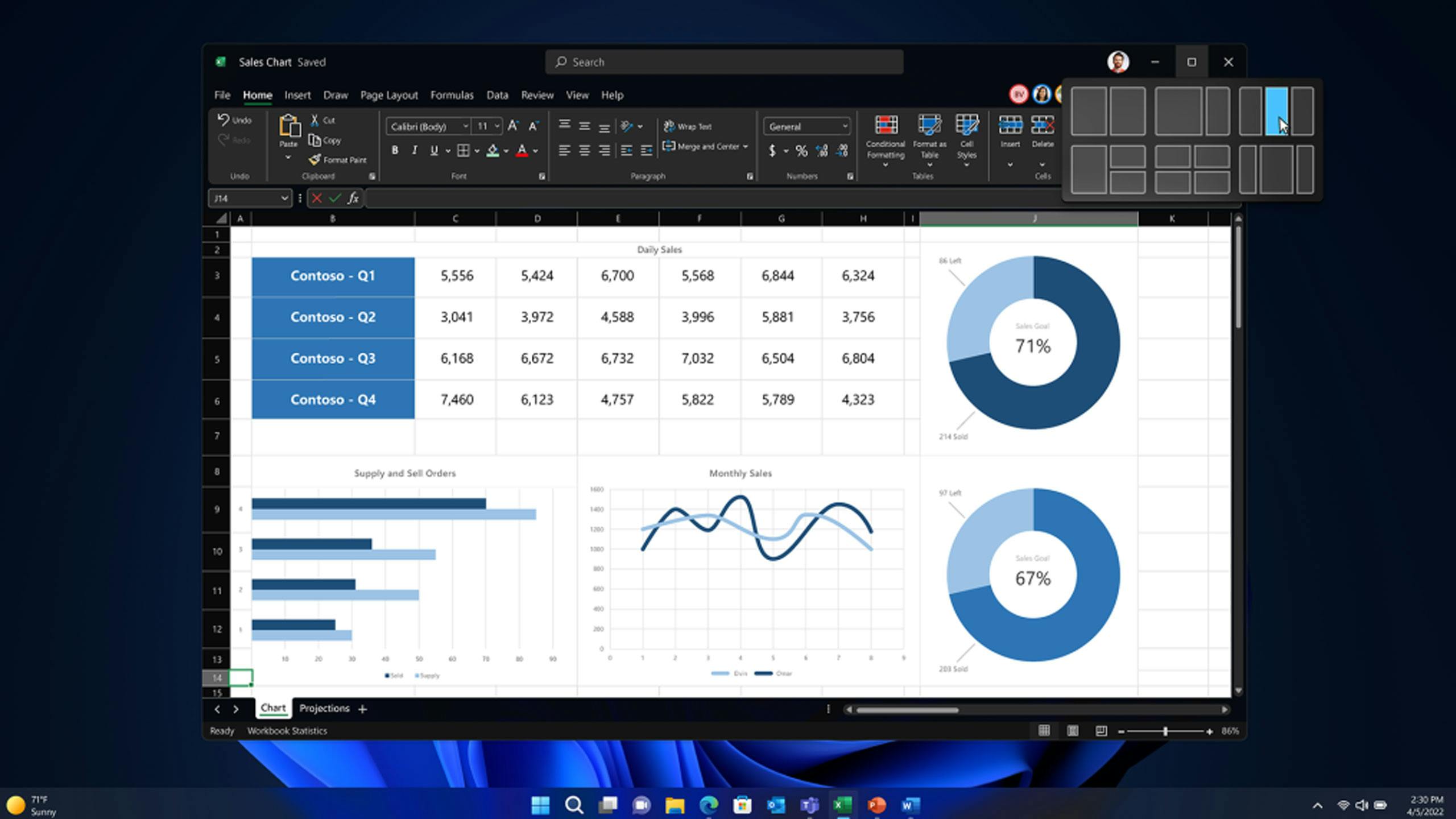Toggle Bold formatting
Image resolution: width=1456 pixels, height=819 pixels.
click(x=395, y=151)
